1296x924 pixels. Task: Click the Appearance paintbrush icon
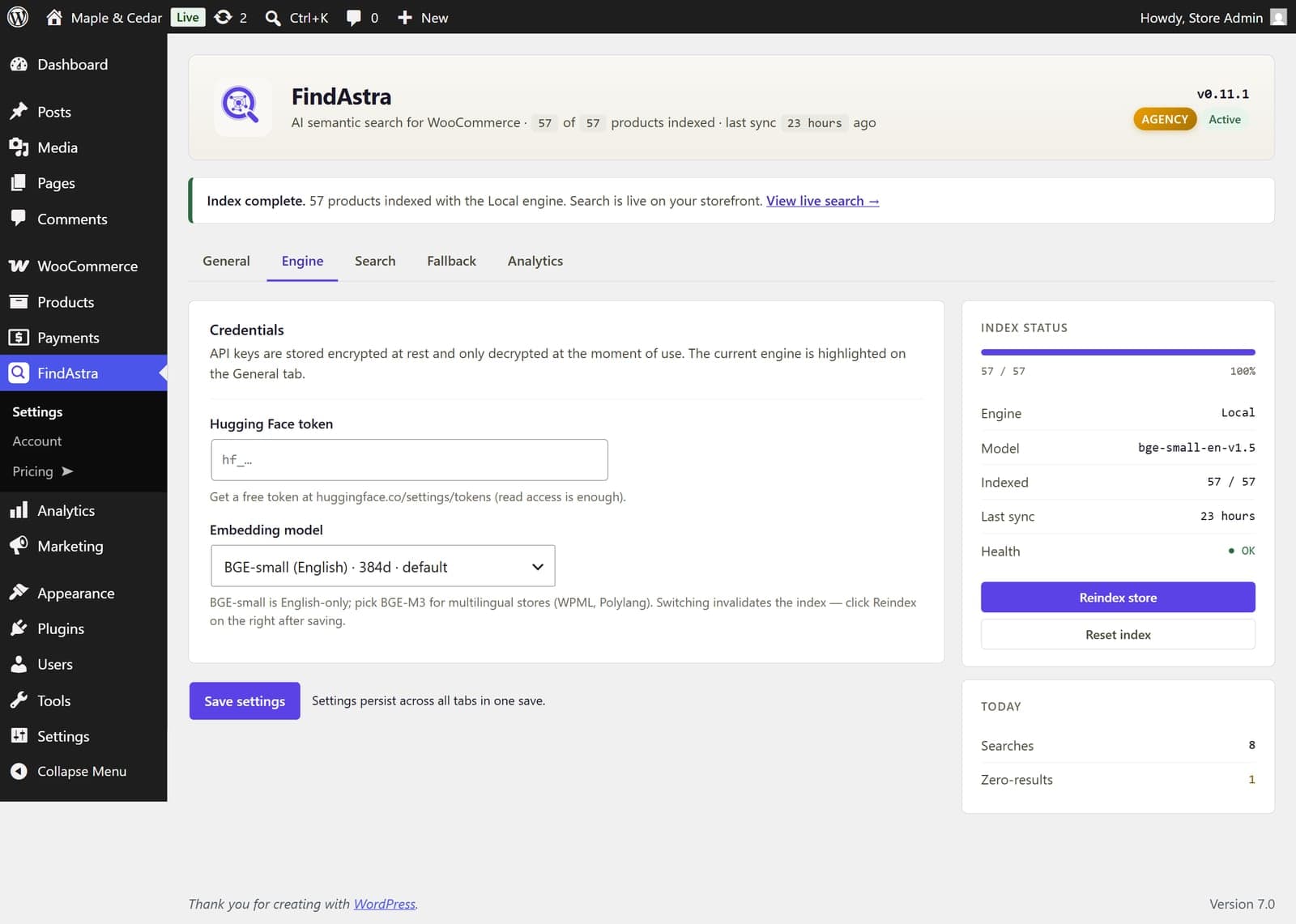[19, 593]
